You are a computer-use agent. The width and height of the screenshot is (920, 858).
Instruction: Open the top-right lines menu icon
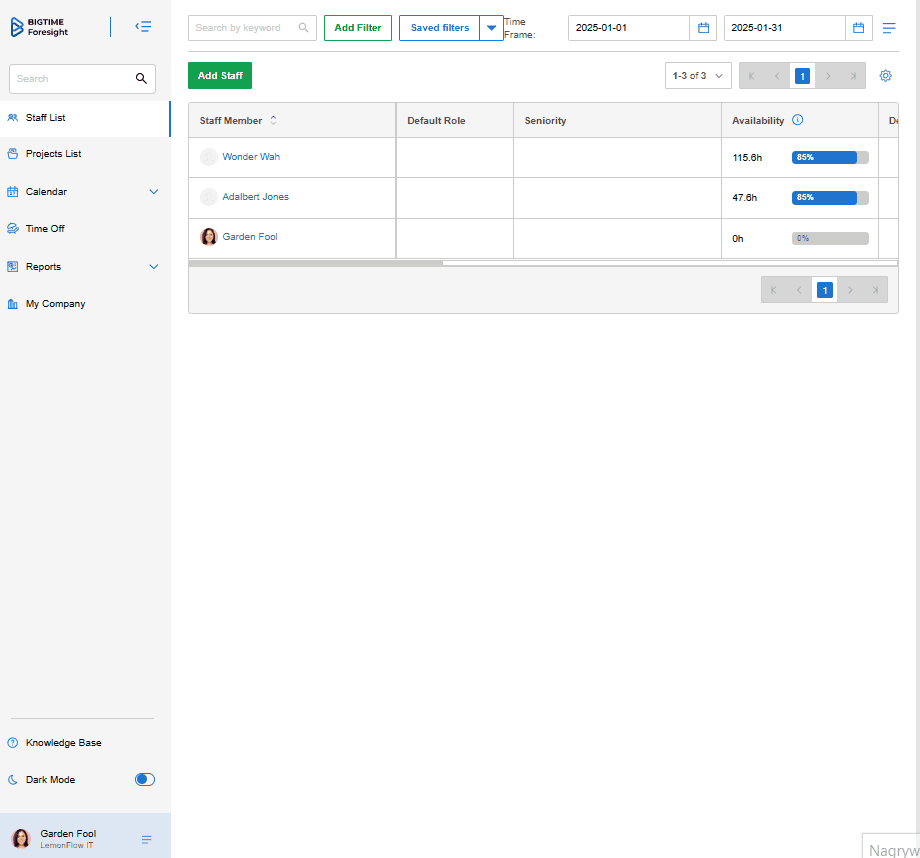[889, 28]
